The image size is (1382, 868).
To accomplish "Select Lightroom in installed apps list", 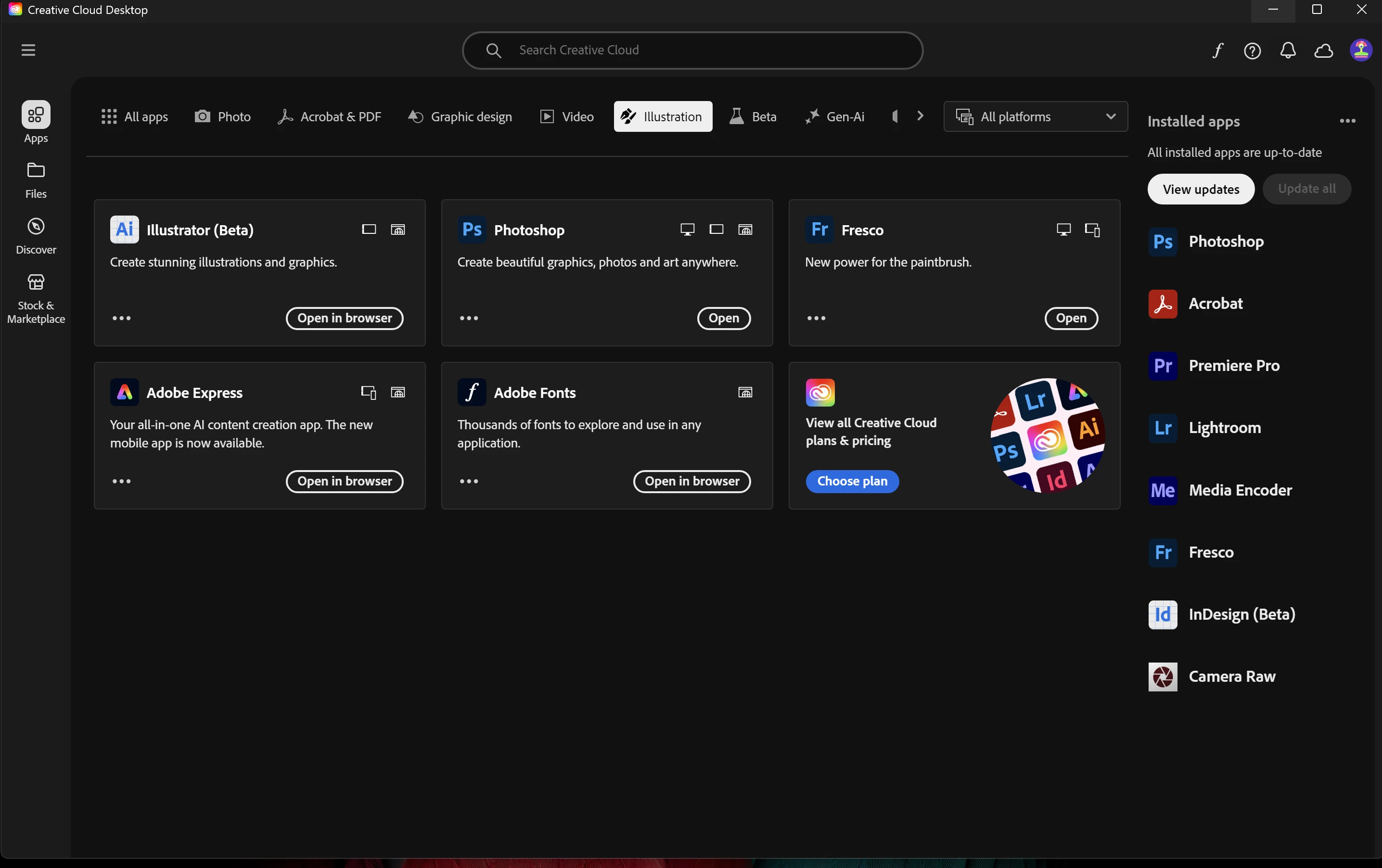I will click(x=1224, y=428).
